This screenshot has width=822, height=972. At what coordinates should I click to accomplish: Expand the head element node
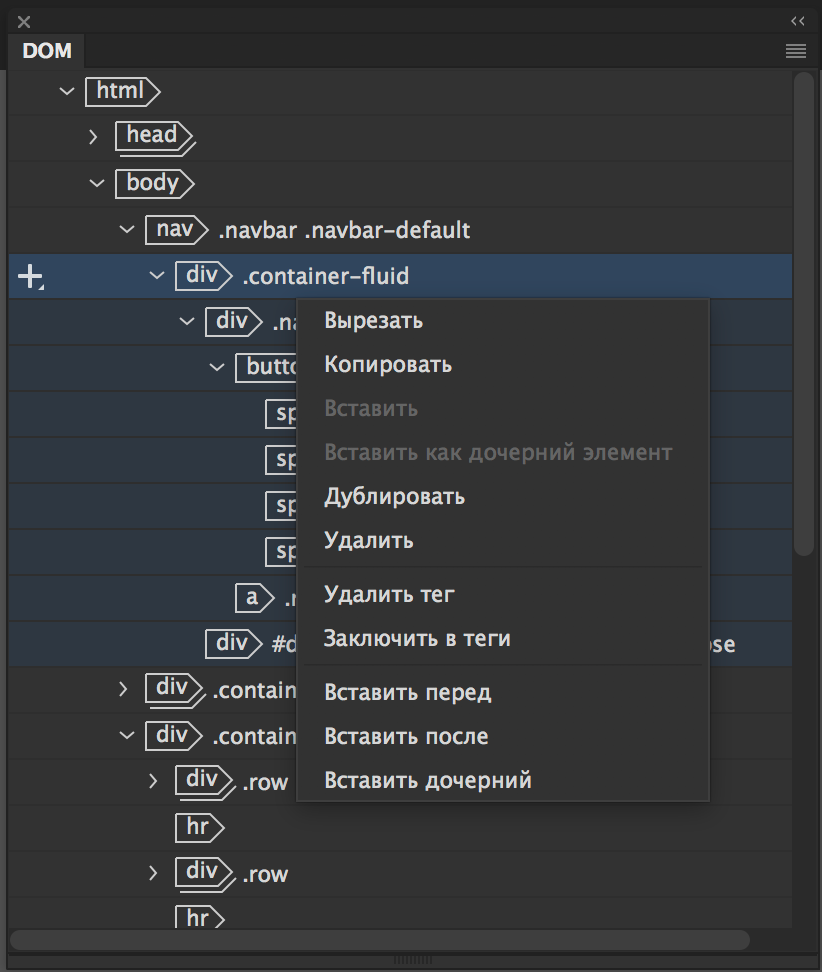pos(93,136)
